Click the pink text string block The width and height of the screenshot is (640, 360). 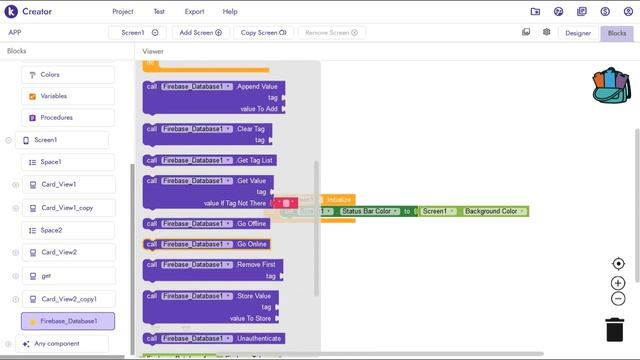tap(286, 203)
